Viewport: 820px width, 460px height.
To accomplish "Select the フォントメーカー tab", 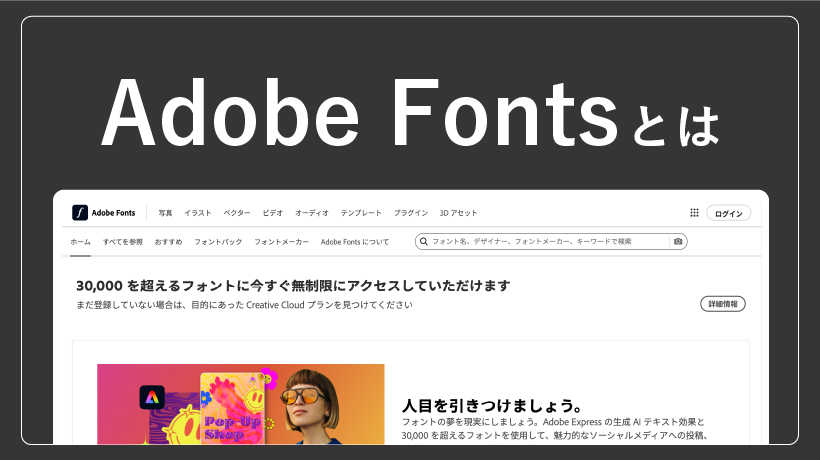I will coord(281,242).
